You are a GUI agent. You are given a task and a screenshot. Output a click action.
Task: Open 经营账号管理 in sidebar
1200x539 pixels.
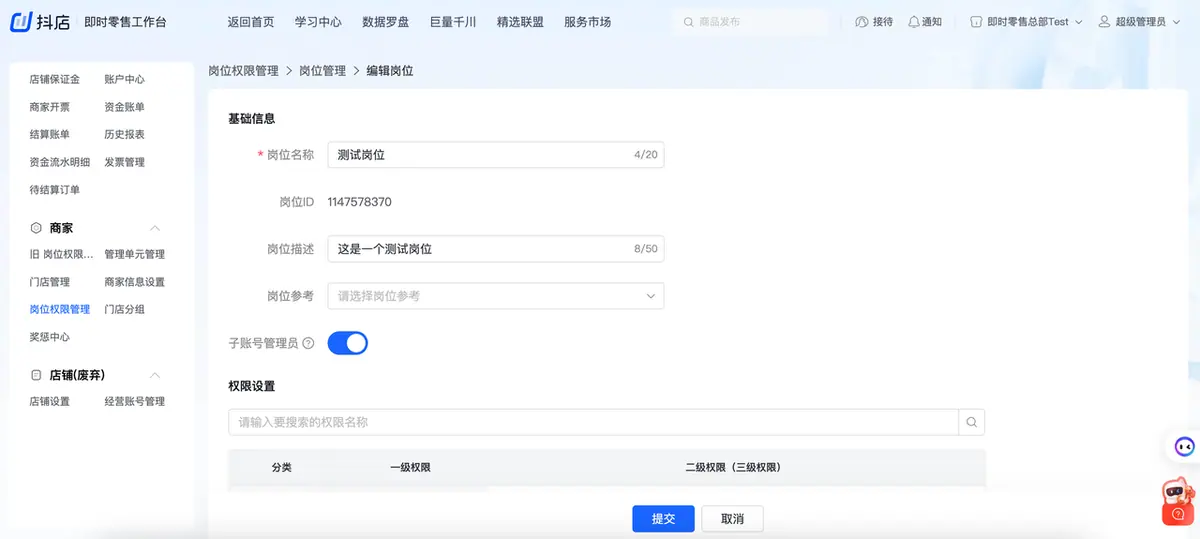[134, 401]
